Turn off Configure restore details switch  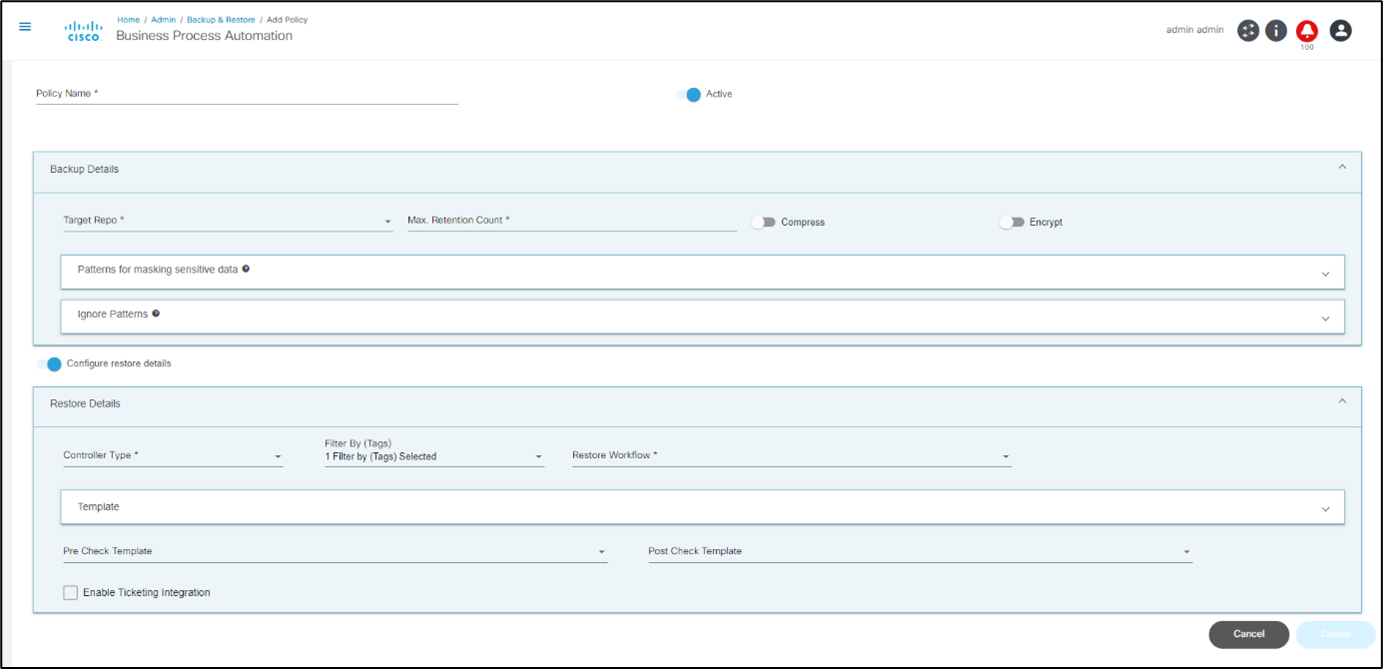pyautogui.click(x=49, y=364)
